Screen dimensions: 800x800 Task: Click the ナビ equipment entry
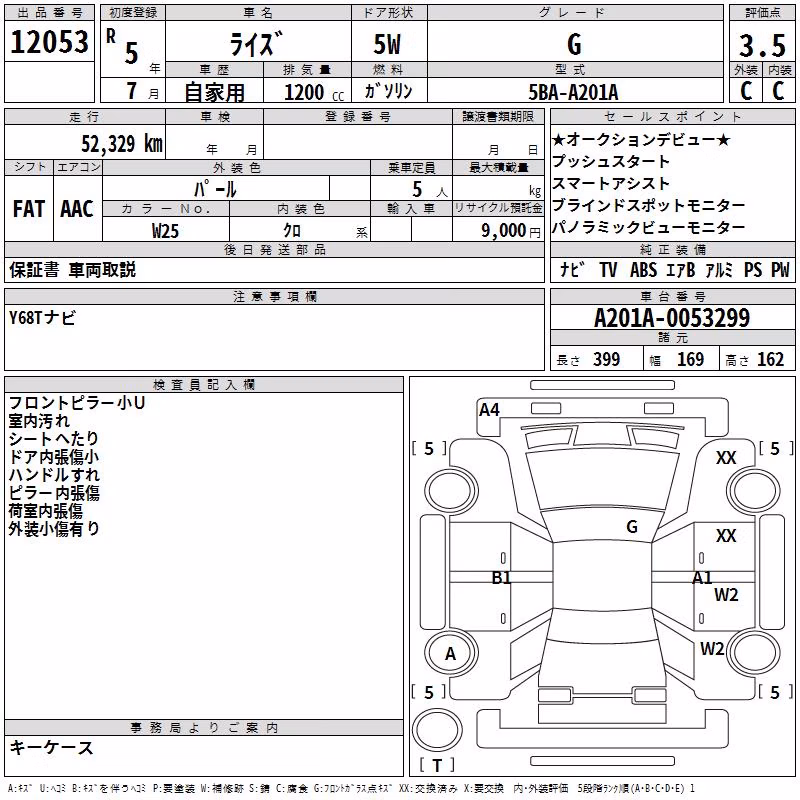[572, 269]
